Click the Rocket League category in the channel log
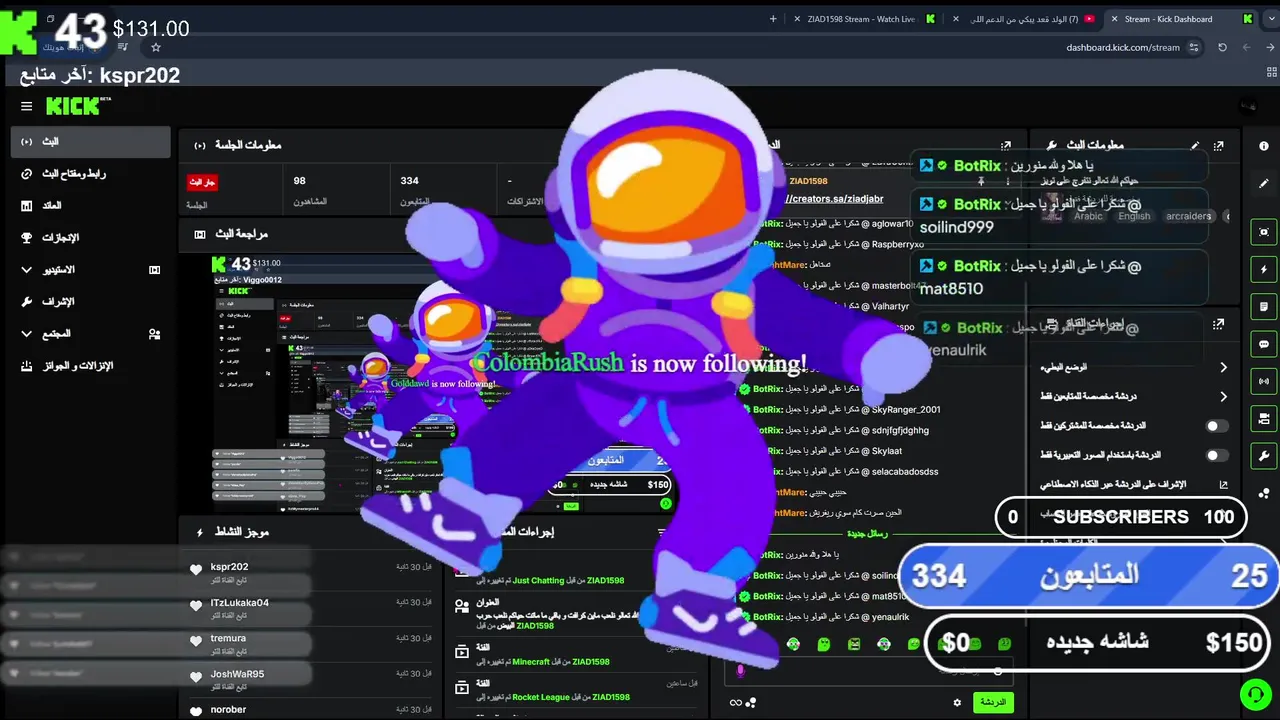This screenshot has height=720, width=1280. point(541,698)
